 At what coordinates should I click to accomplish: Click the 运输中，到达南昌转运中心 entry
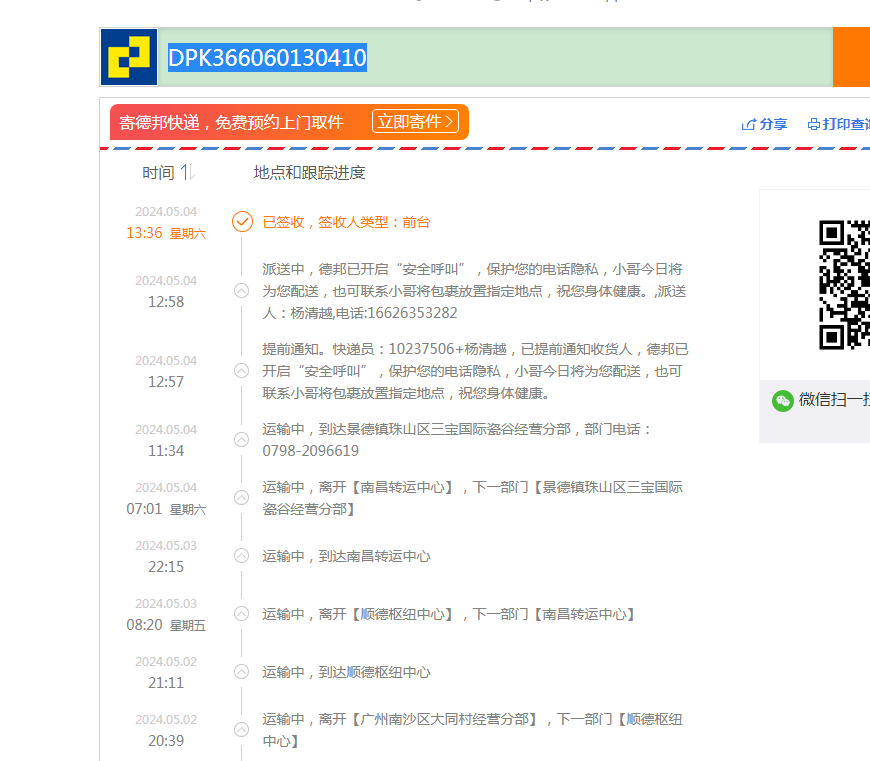(346, 556)
